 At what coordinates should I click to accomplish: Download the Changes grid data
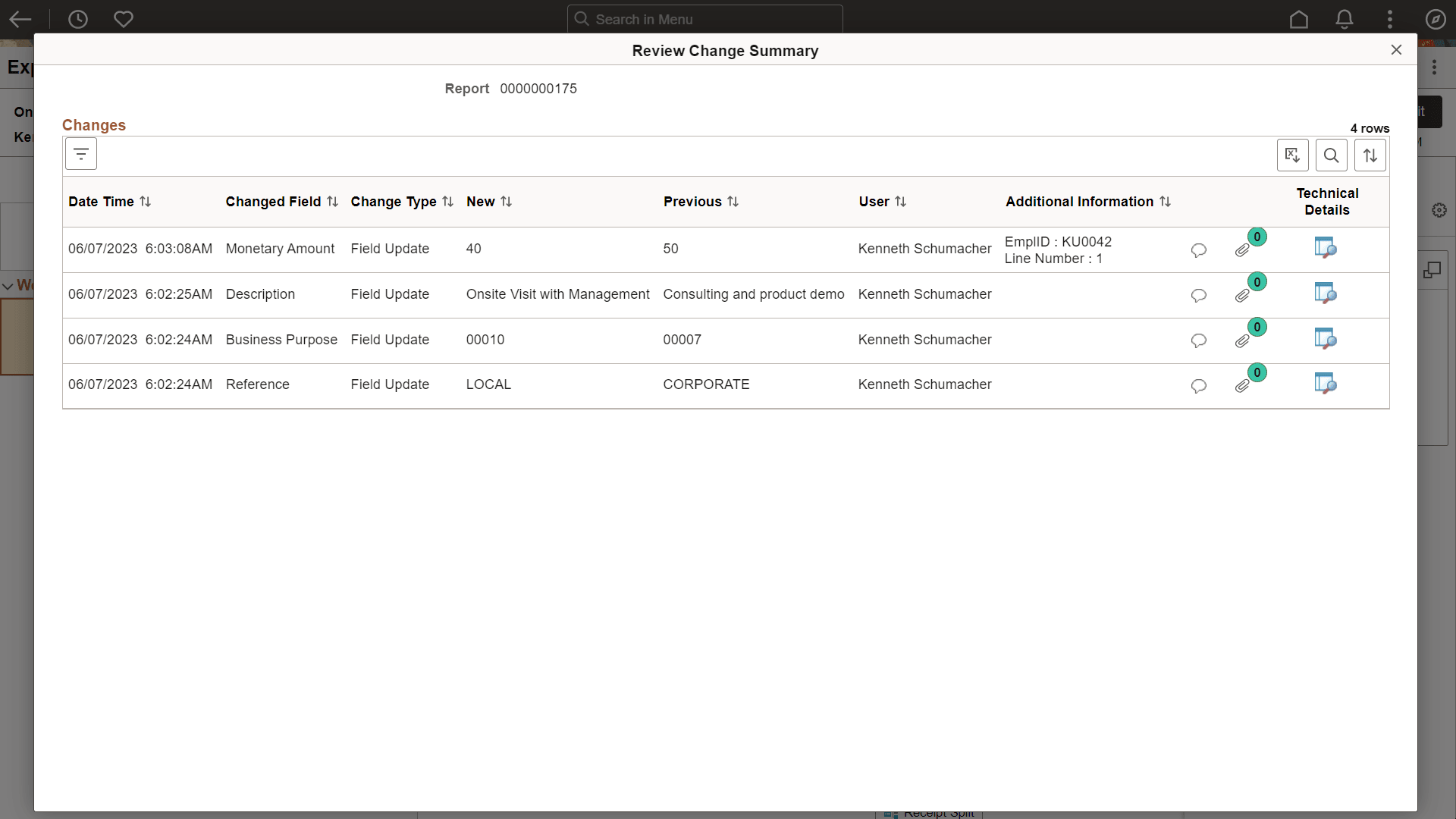1293,155
